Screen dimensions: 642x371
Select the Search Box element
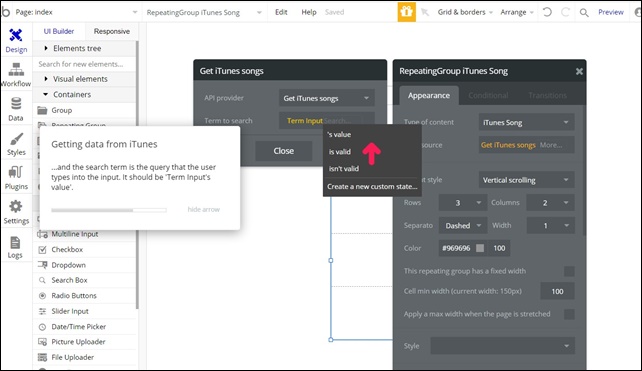(x=85, y=280)
